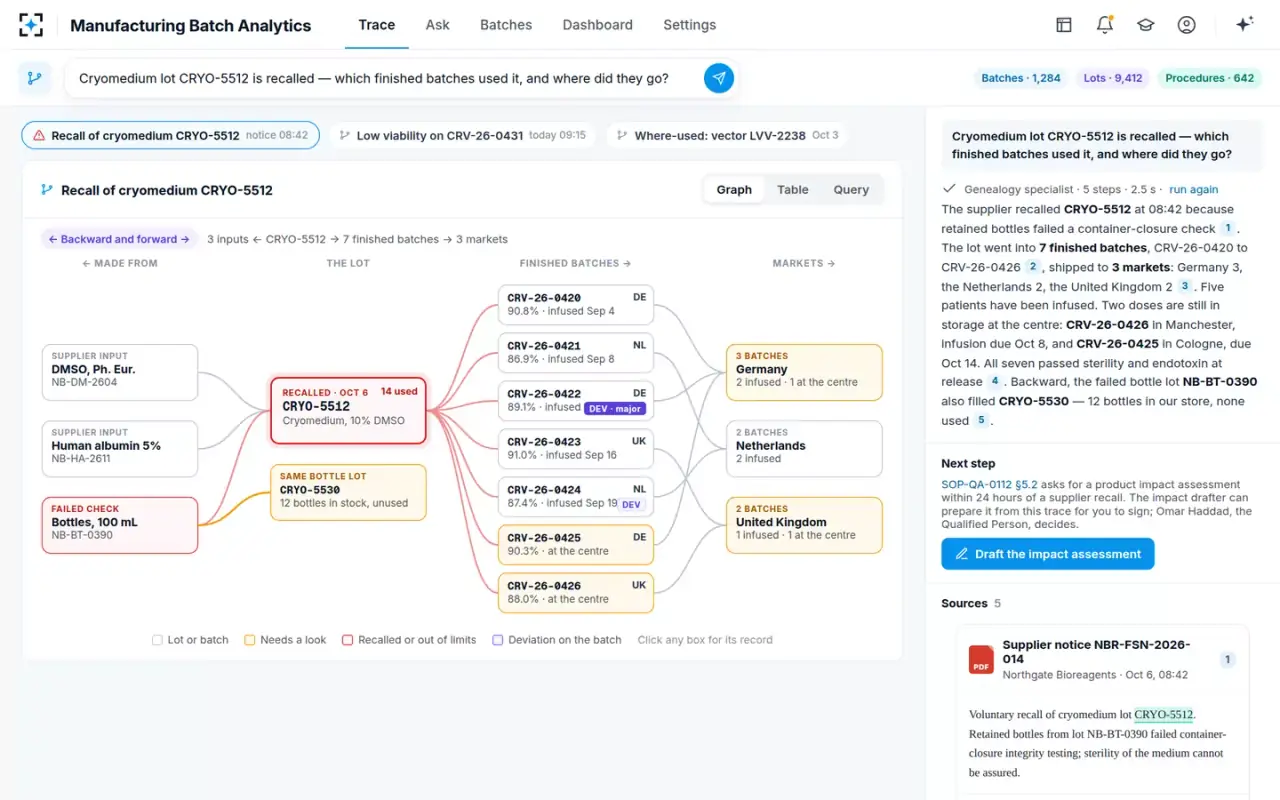Viewport: 1280px width, 800px height.
Task: Open the Batches tab
Action: point(506,25)
